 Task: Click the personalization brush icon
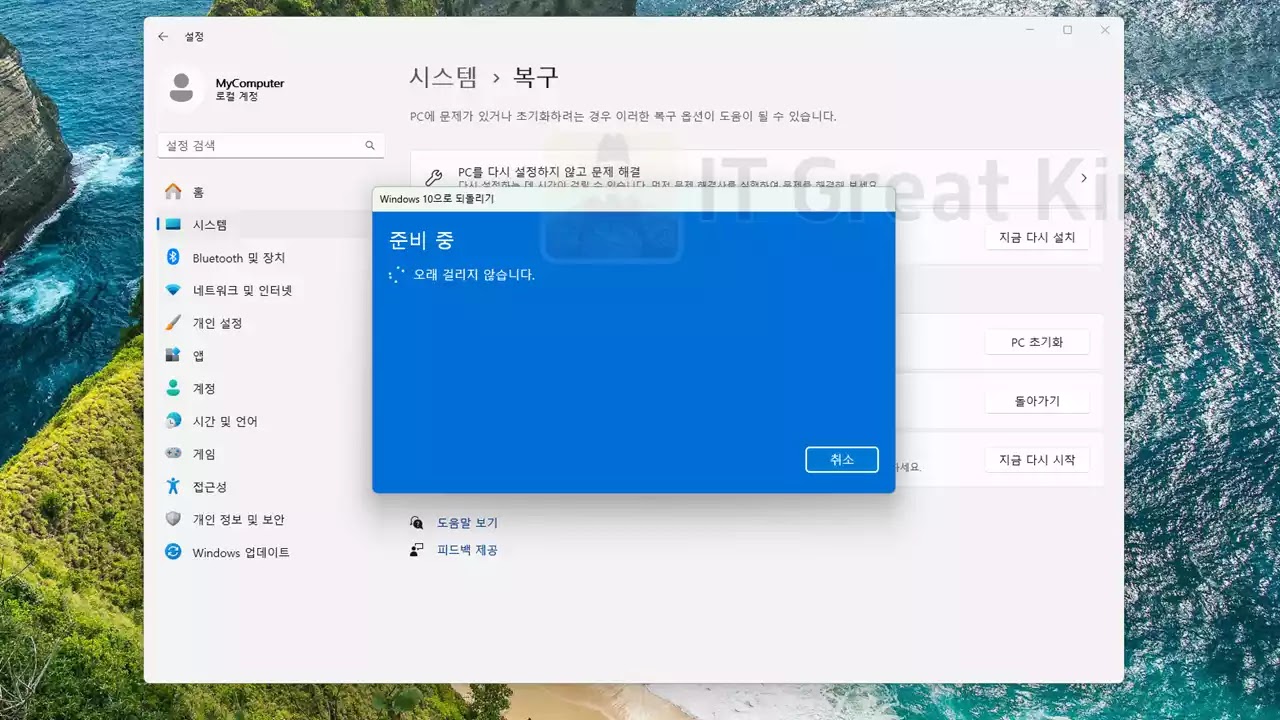173,323
